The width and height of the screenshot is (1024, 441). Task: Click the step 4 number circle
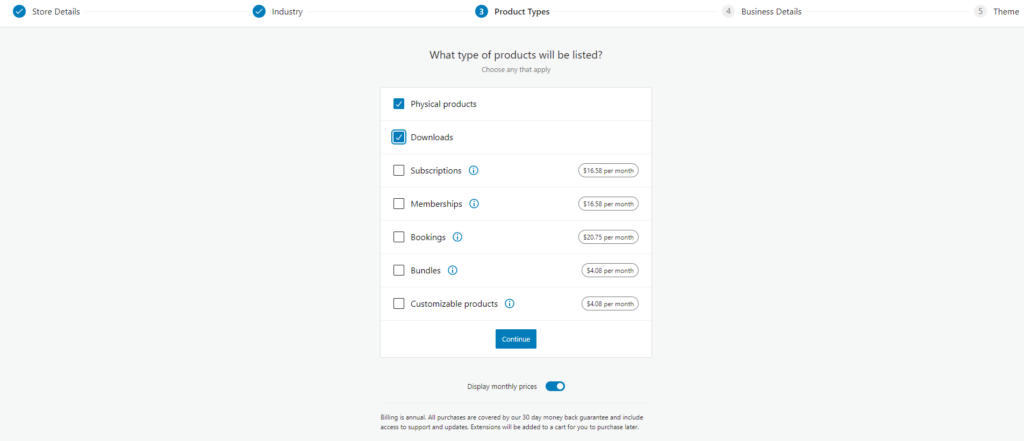point(728,11)
